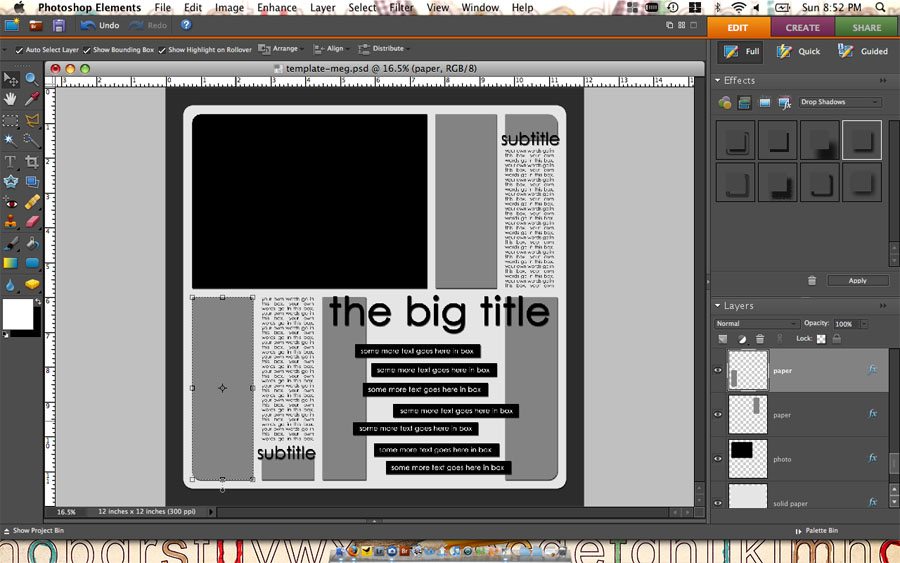The image size is (900, 563).
Task: Click the Apply button in Effects
Action: pos(857,280)
